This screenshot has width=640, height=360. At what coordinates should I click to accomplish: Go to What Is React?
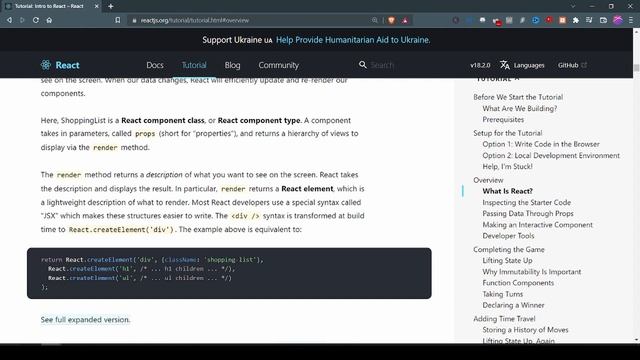[507, 191]
